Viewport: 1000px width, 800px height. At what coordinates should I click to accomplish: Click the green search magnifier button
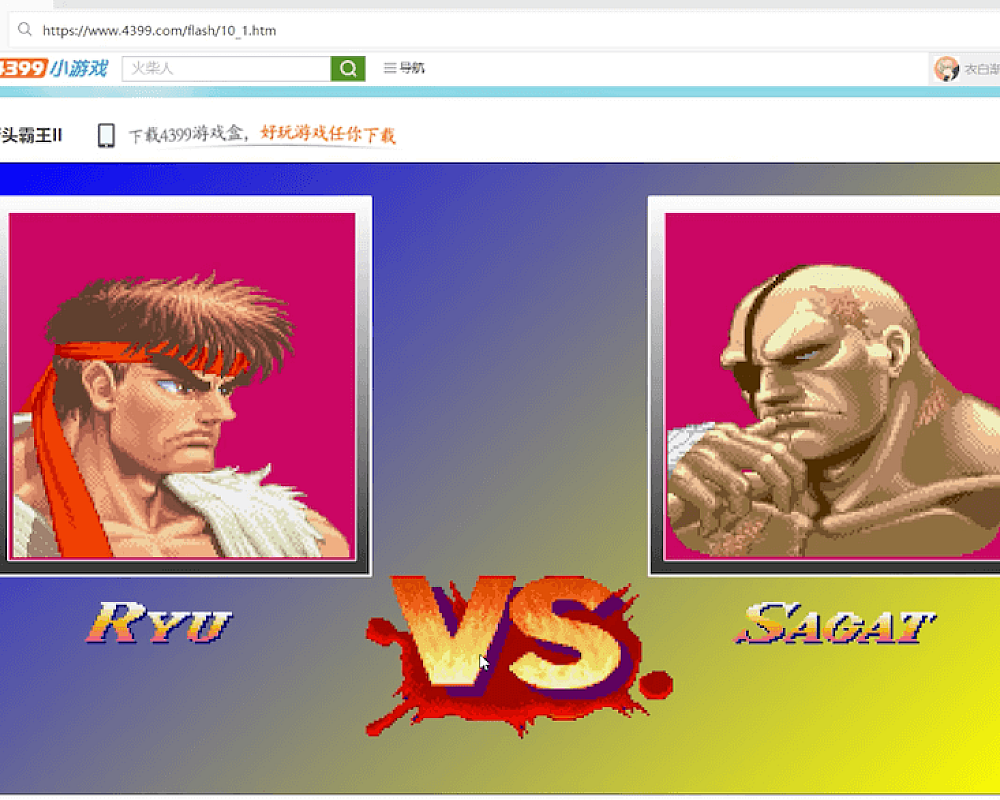click(348, 68)
